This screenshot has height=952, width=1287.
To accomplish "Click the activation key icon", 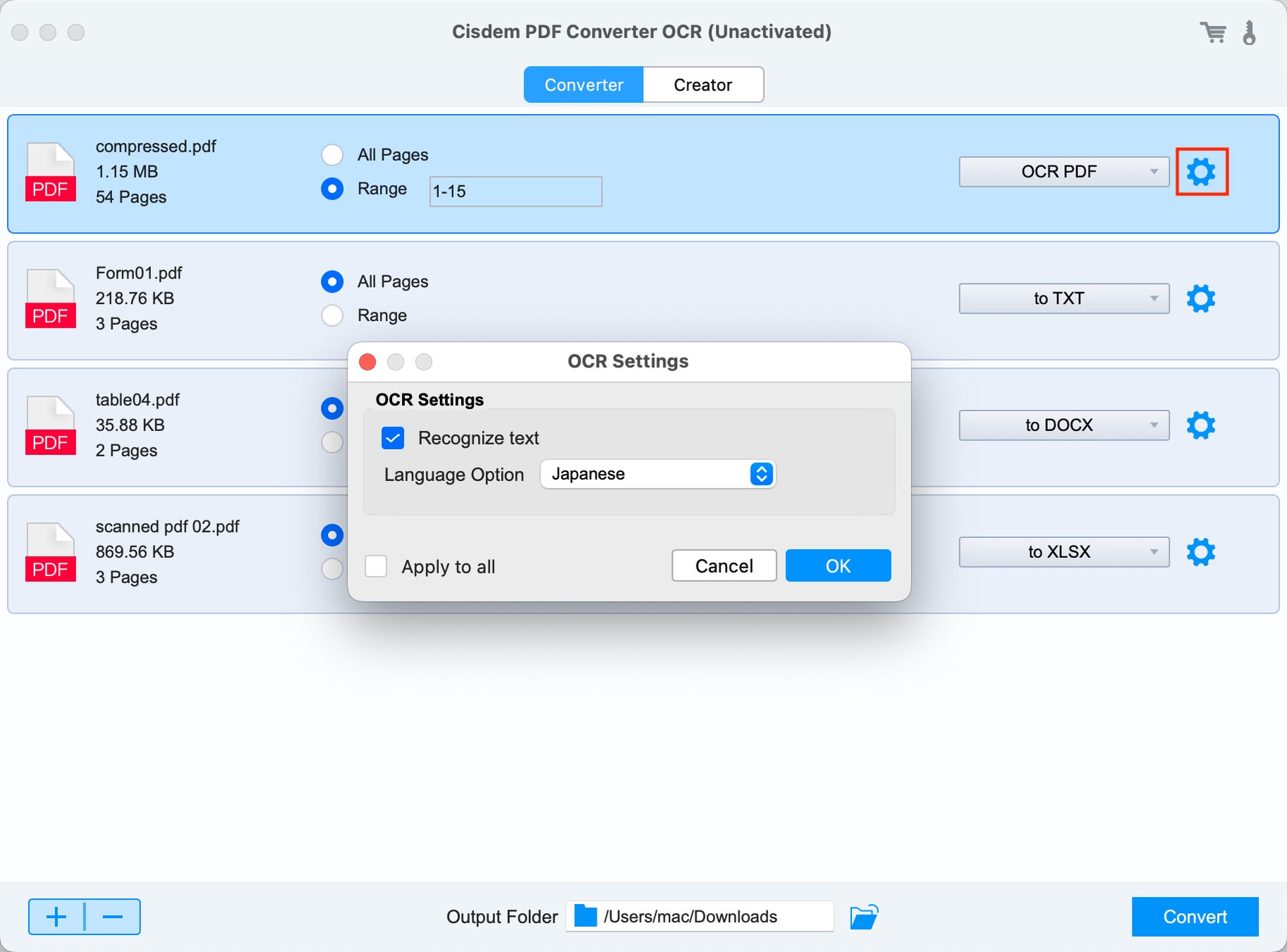I will [x=1249, y=32].
